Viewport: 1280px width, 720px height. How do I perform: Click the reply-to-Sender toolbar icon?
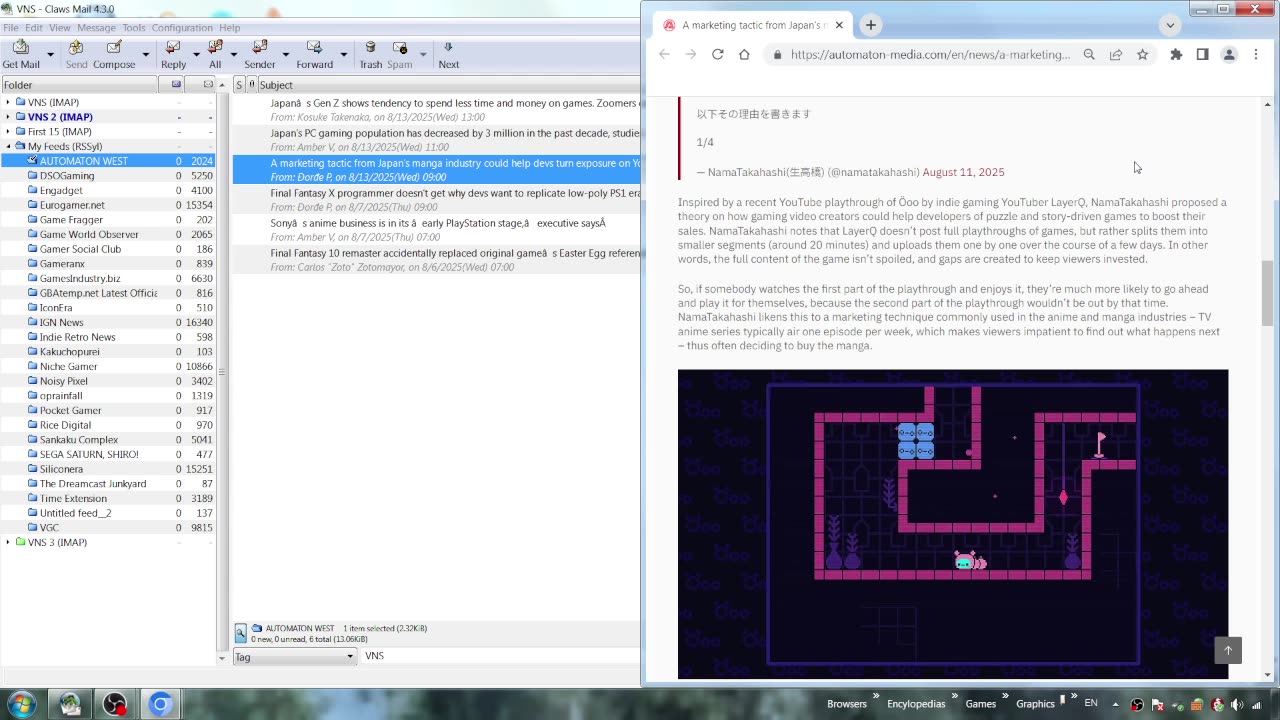pos(259,54)
